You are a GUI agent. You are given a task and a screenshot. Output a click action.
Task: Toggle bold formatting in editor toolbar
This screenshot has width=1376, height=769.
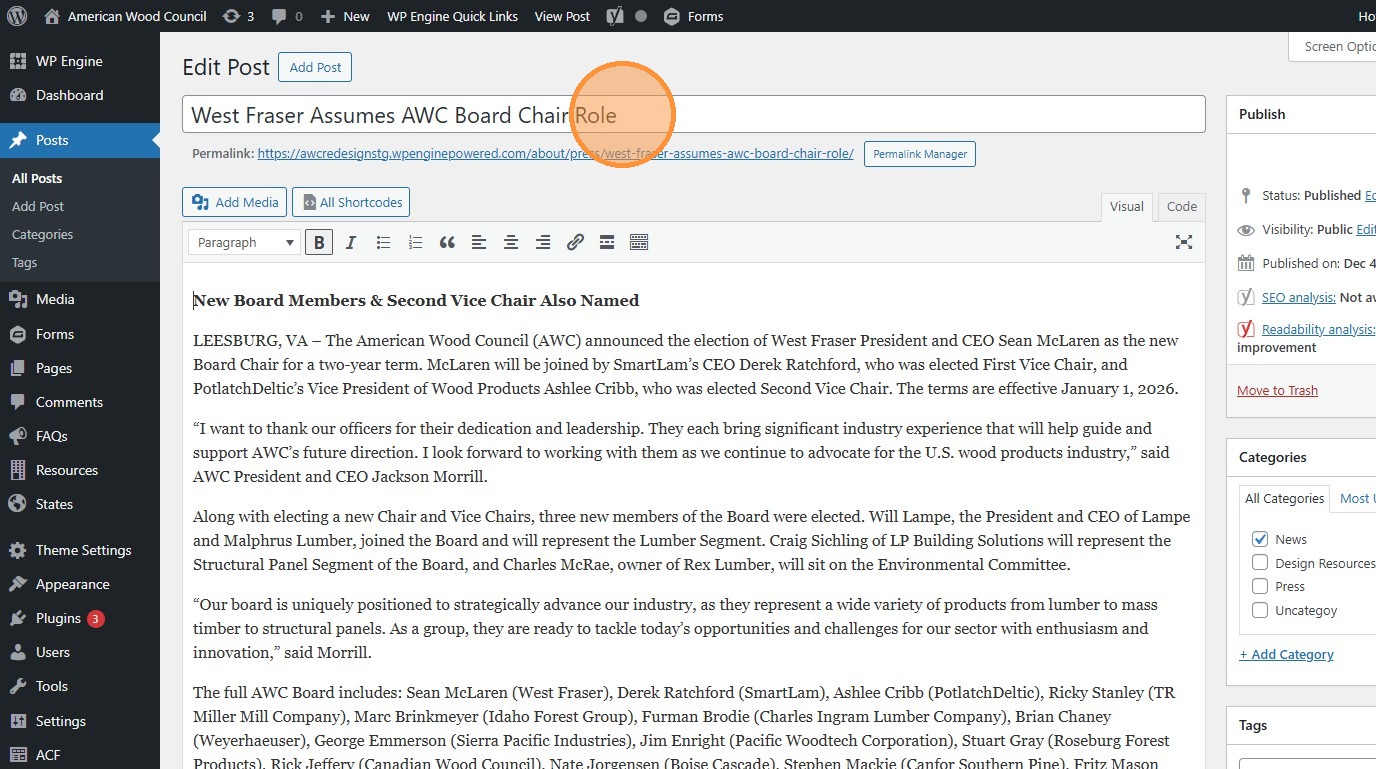point(319,242)
